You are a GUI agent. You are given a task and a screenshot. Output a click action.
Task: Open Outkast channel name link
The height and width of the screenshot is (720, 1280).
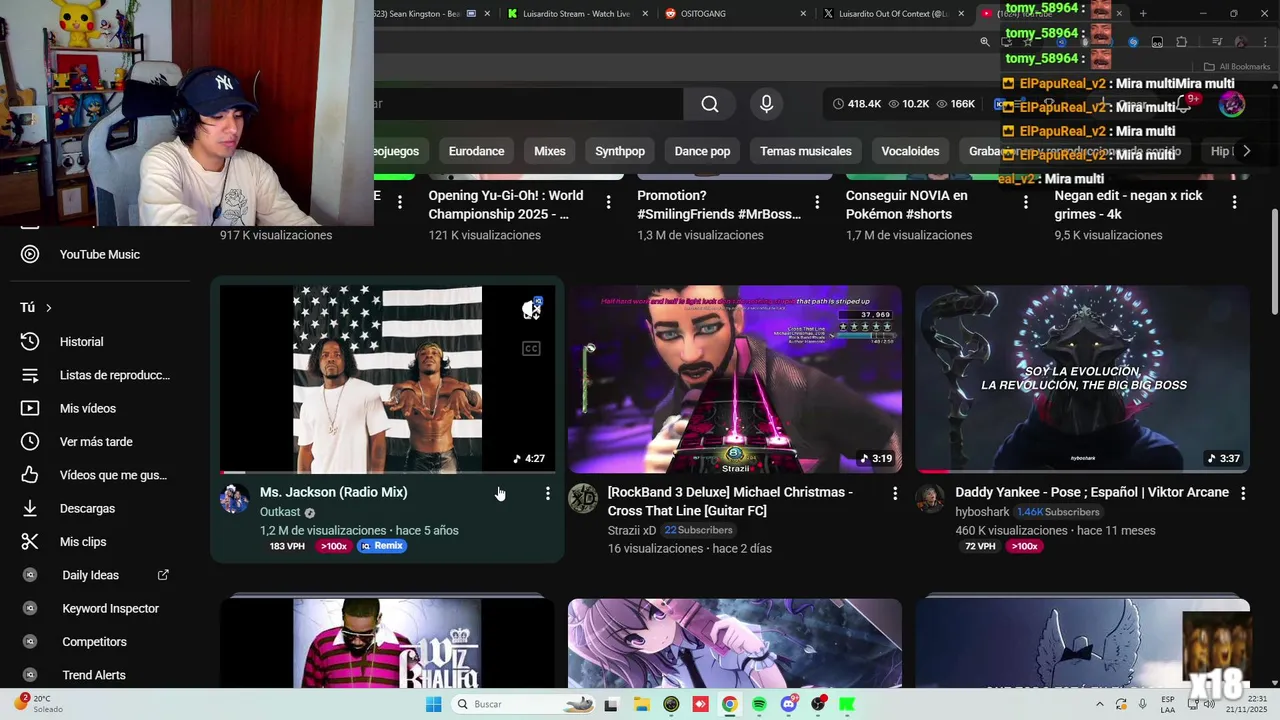280,512
